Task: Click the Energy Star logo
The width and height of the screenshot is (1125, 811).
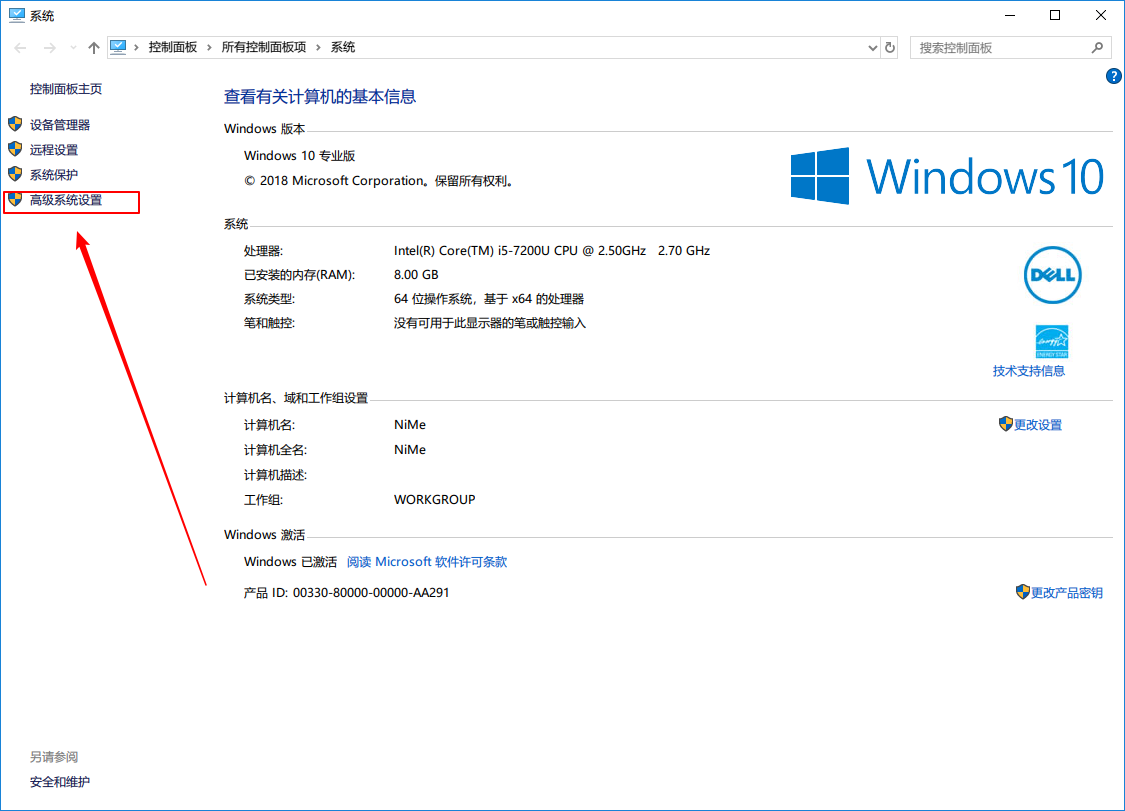Action: [x=1052, y=341]
